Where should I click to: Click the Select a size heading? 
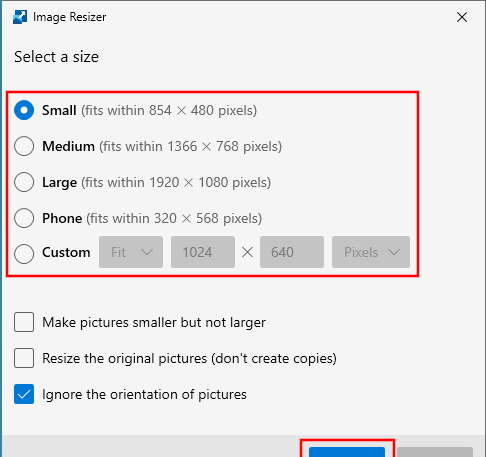tap(56, 57)
